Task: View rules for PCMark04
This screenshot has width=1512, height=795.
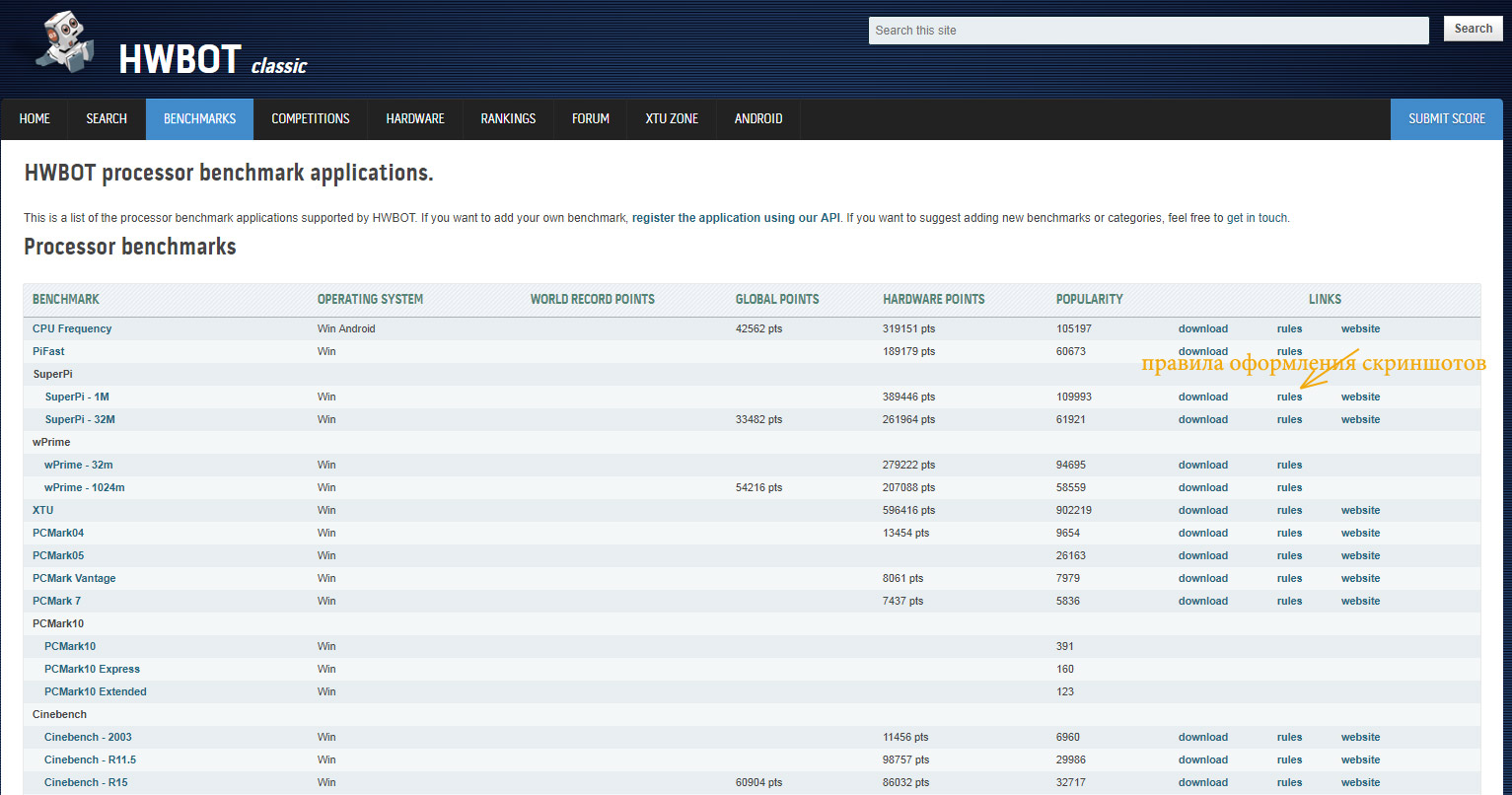Action: 1289,533
